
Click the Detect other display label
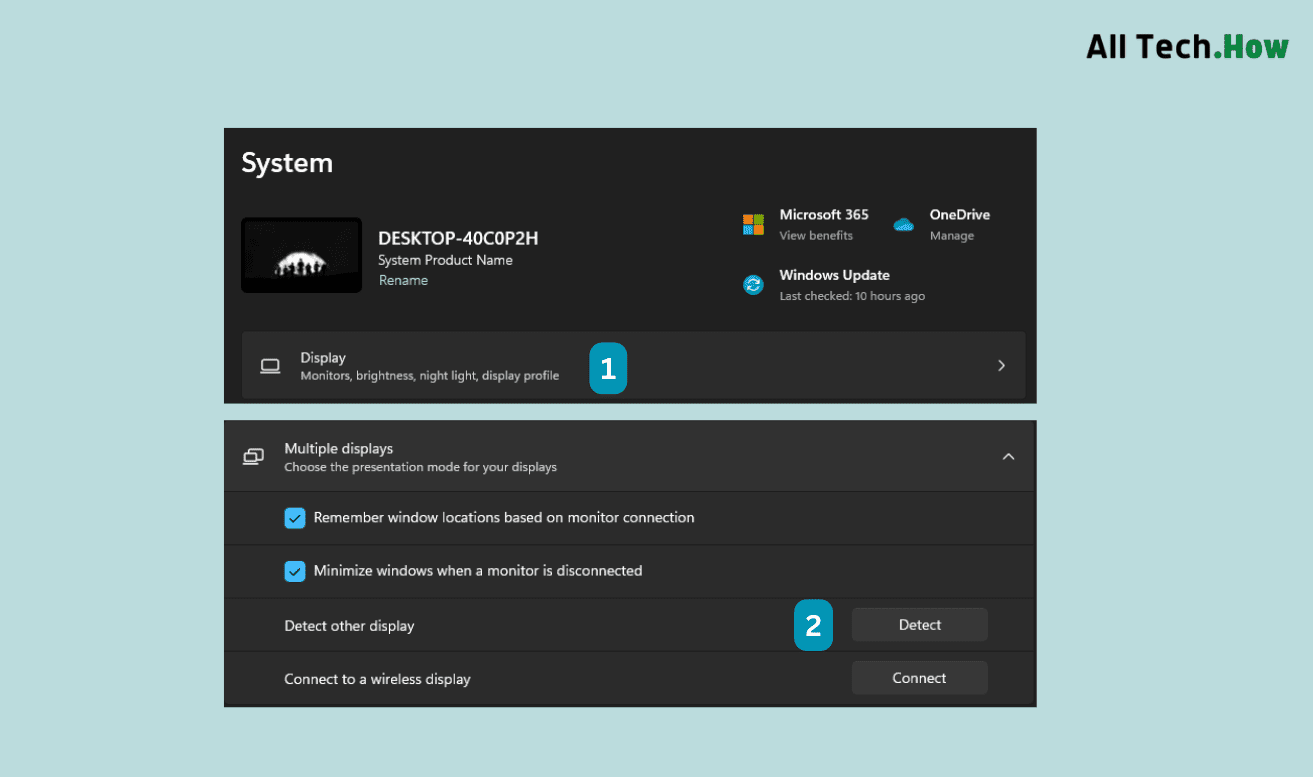coord(349,626)
